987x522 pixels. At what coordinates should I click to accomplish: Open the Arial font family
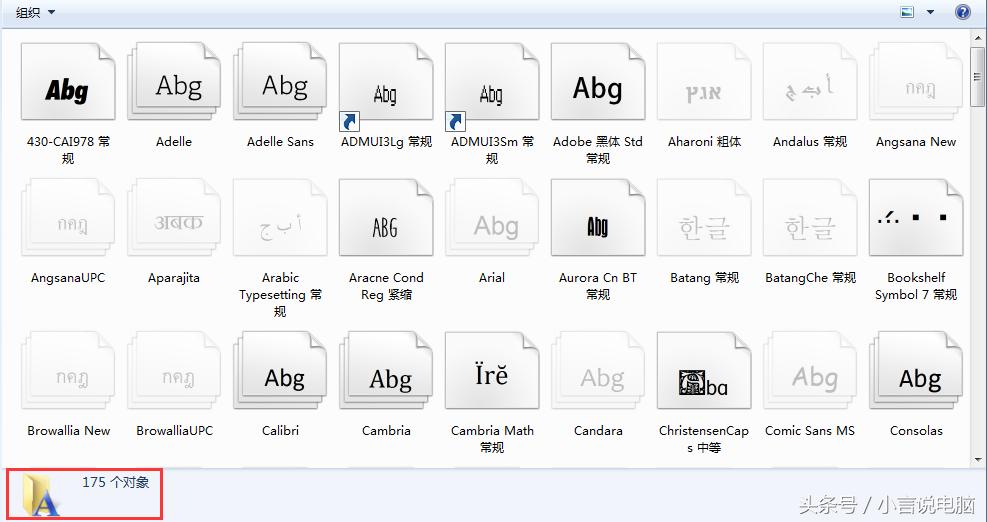pyautogui.click(x=492, y=225)
